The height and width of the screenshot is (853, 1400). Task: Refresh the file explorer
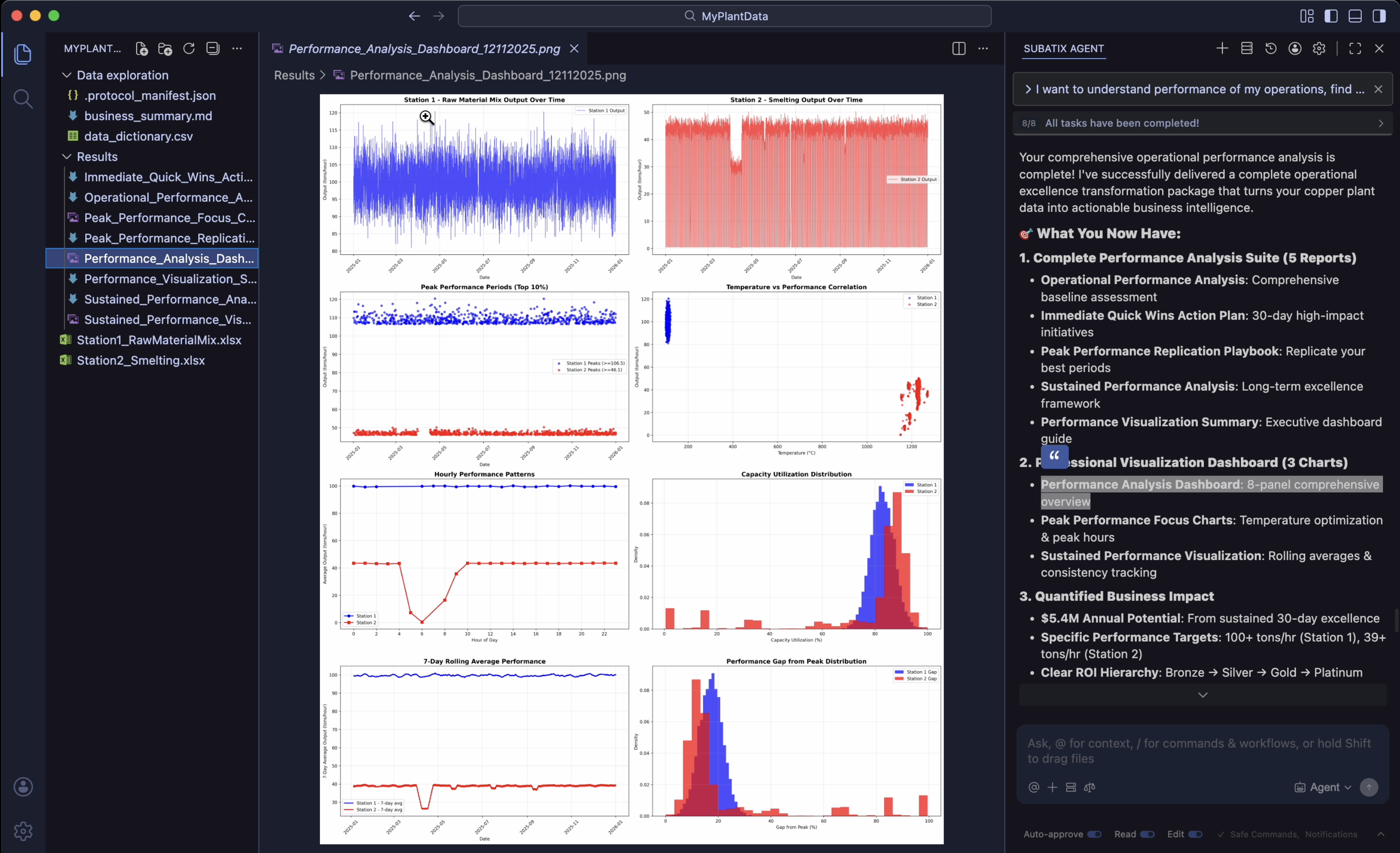point(189,48)
